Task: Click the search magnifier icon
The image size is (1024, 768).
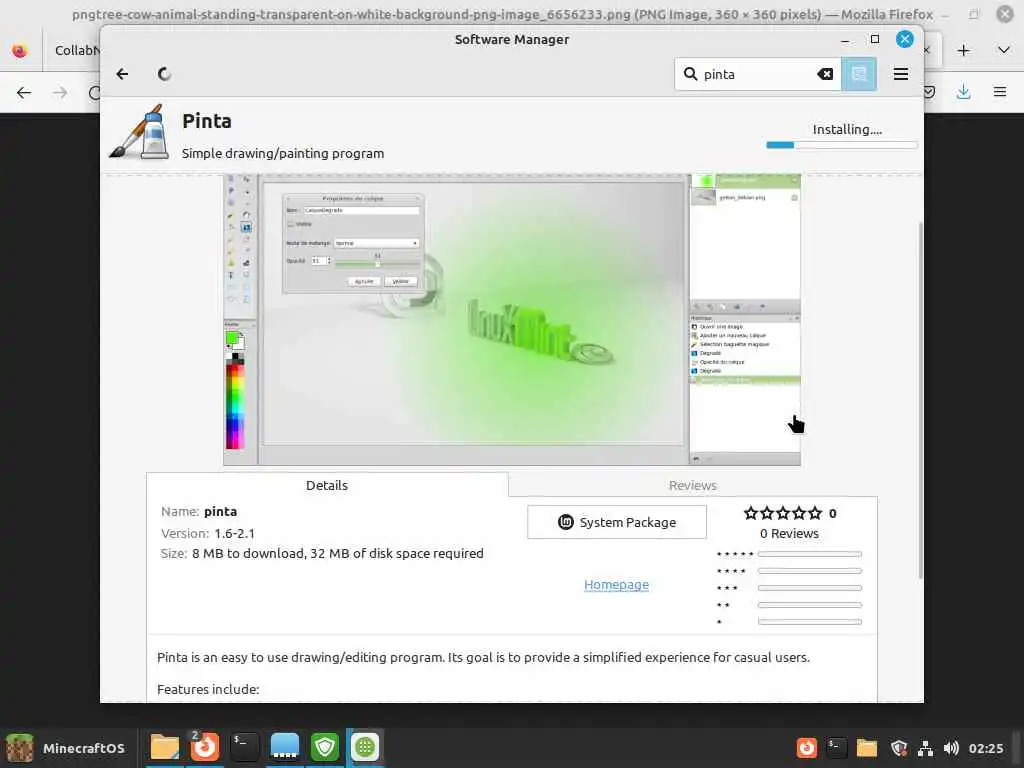Action: click(x=690, y=74)
